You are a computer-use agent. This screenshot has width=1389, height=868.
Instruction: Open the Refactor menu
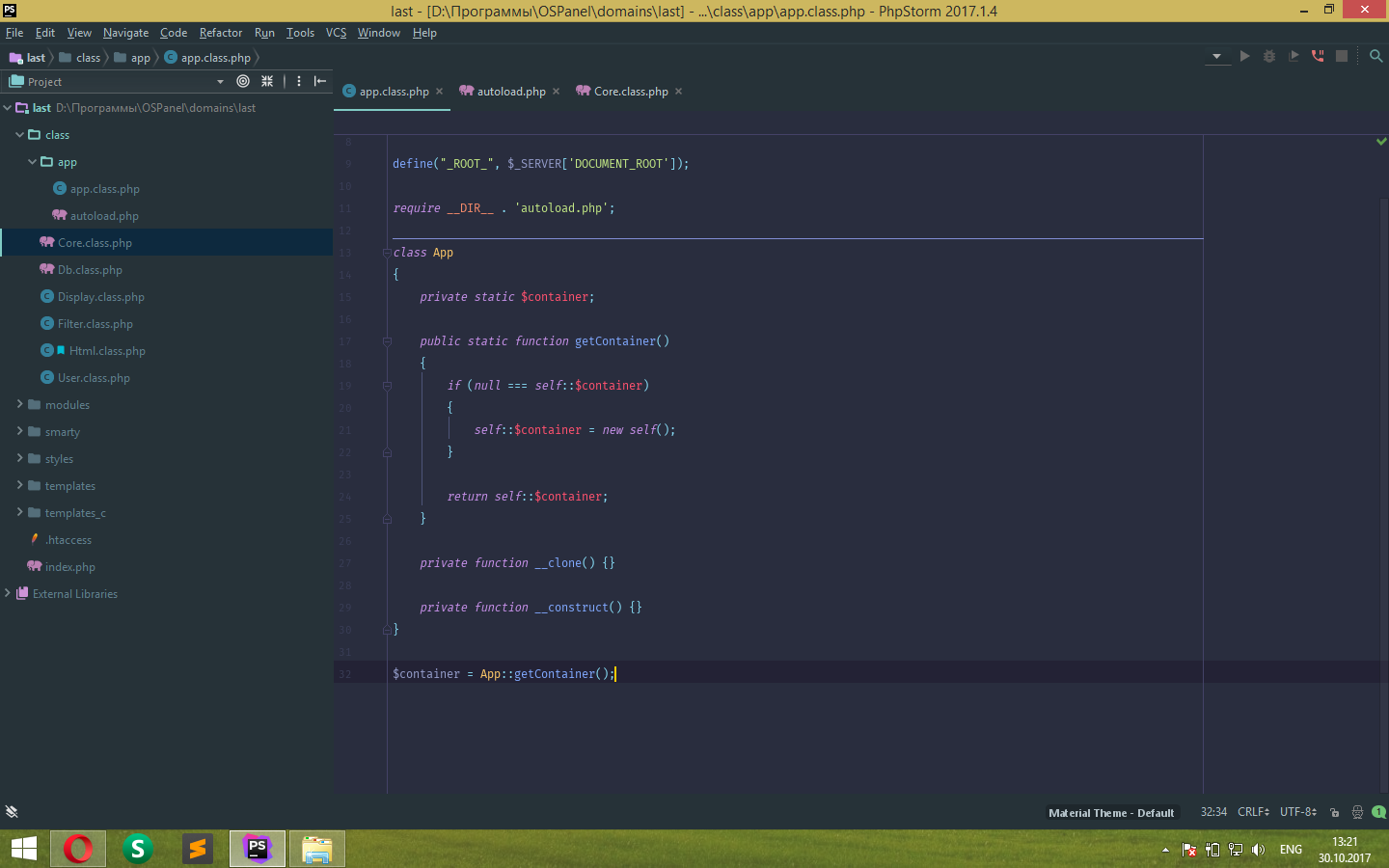coord(221,33)
